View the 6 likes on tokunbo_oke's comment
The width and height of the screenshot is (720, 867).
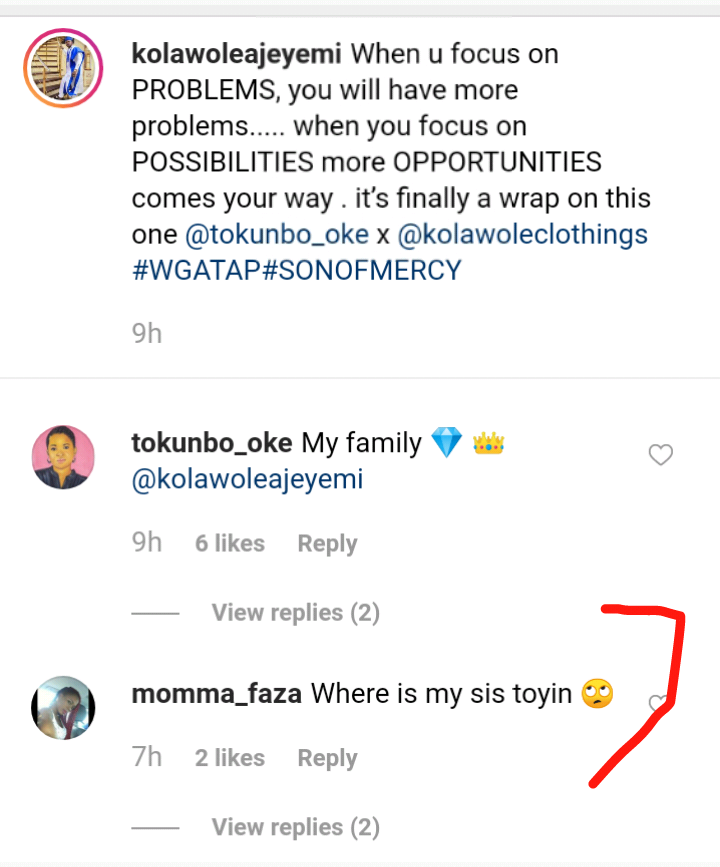click(x=230, y=543)
